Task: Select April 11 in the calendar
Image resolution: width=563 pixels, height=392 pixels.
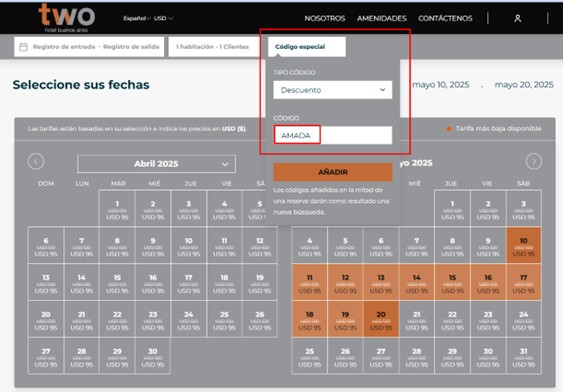Action: coord(224,246)
